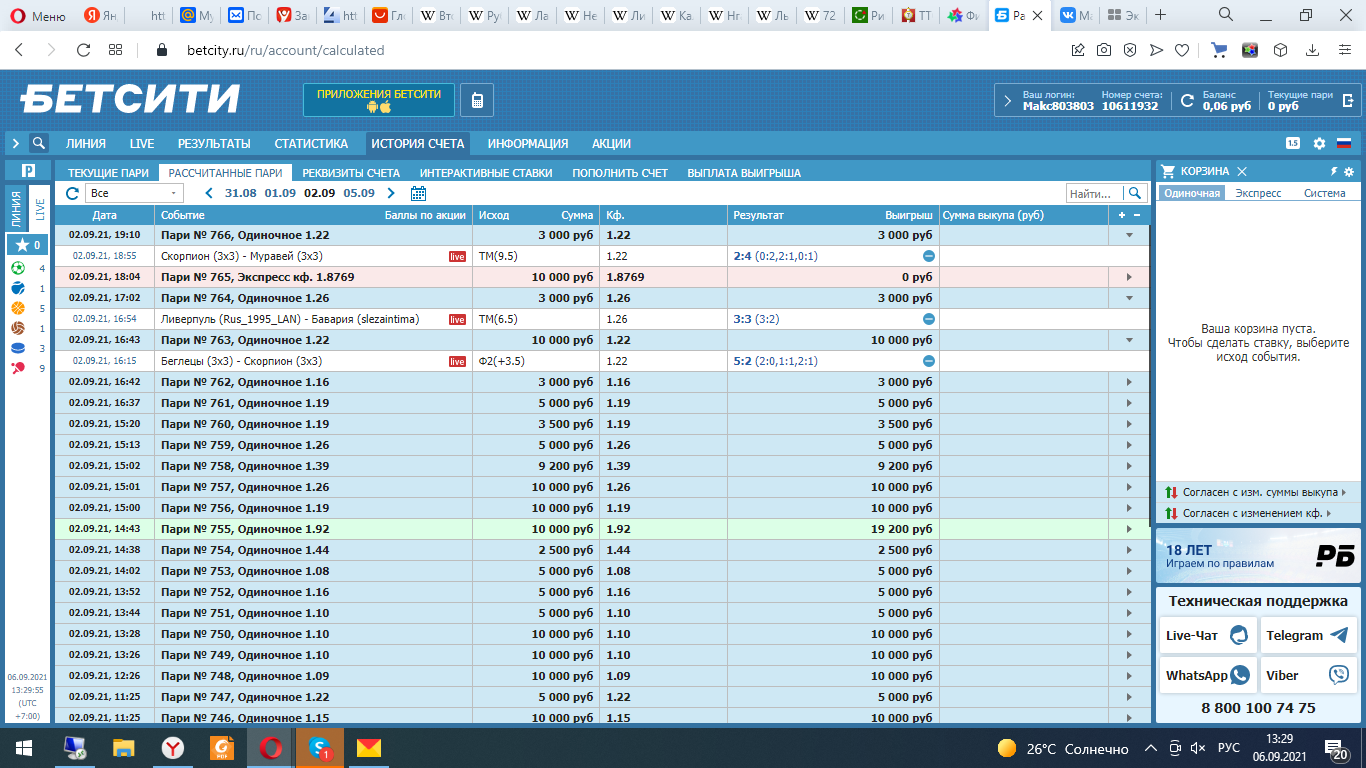Open site settings gear in navigation bar

click(x=1319, y=143)
